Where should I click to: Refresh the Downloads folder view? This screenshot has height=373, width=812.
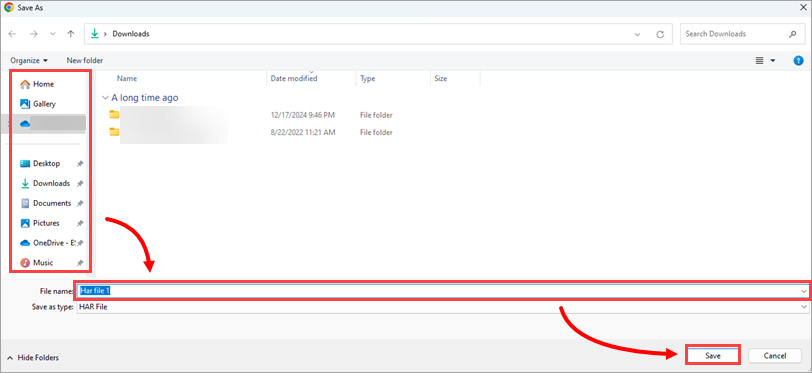[x=660, y=34]
